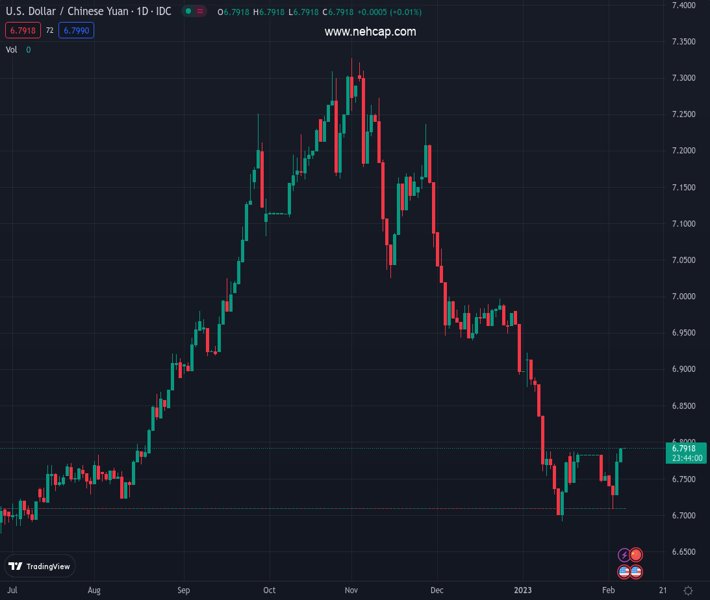Click the Sep label on time axis
The image size is (710, 600).
tap(183, 590)
